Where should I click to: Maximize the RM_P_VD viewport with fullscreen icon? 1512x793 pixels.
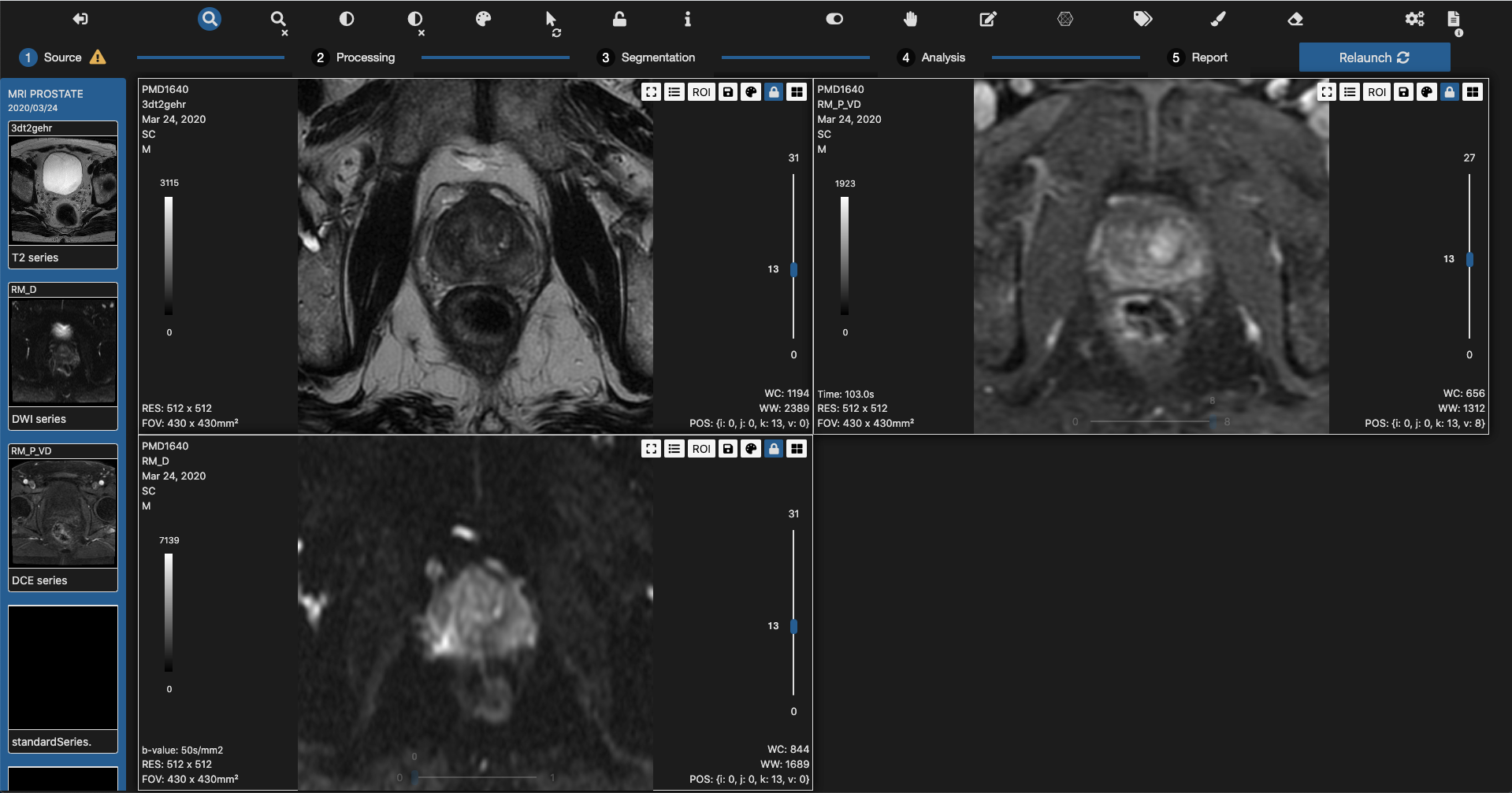[1327, 92]
